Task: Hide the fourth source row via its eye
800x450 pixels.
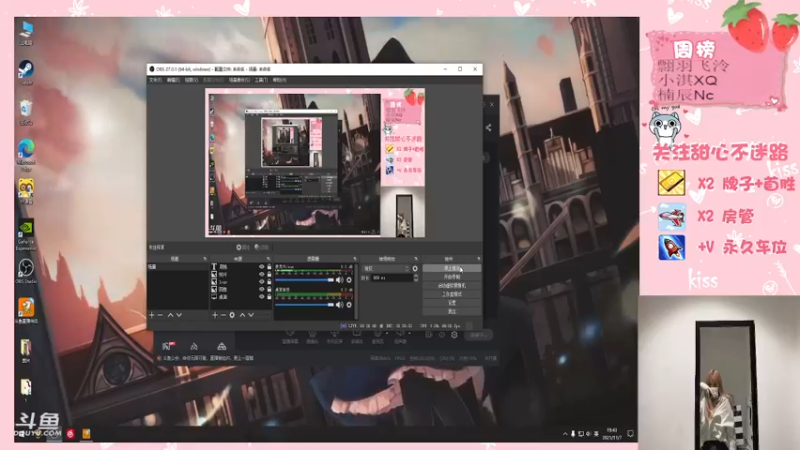Action: click(x=262, y=289)
